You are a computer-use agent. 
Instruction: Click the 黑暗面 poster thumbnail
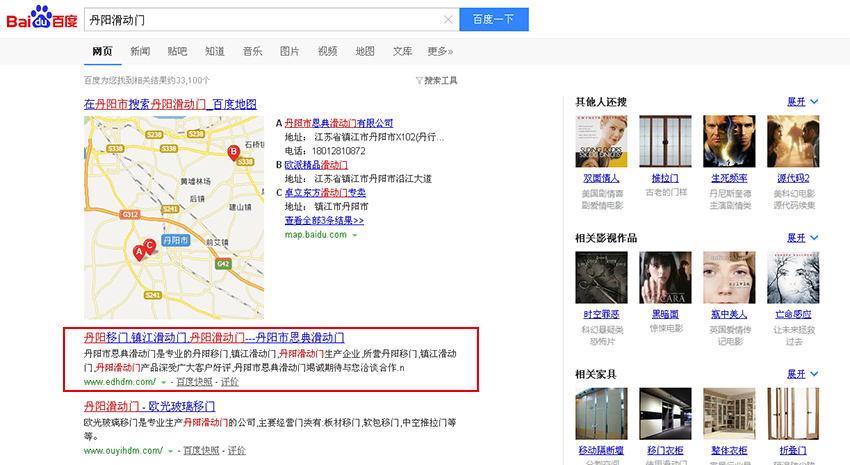(665, 277)
